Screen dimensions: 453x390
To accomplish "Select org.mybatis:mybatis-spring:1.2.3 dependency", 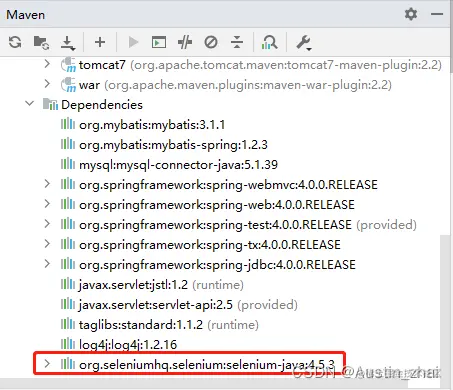I will (173, 145).
